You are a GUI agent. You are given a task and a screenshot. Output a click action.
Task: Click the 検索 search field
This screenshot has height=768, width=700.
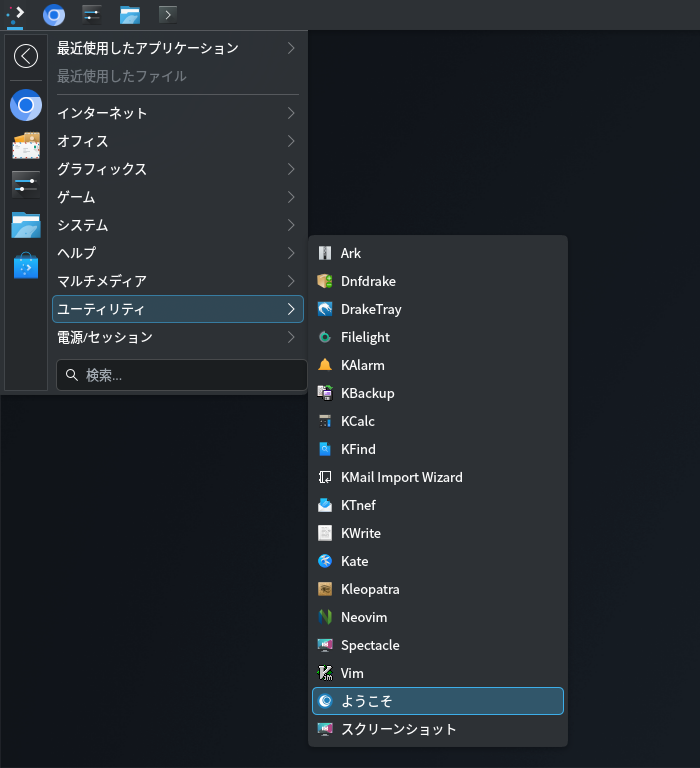[182, 375]
